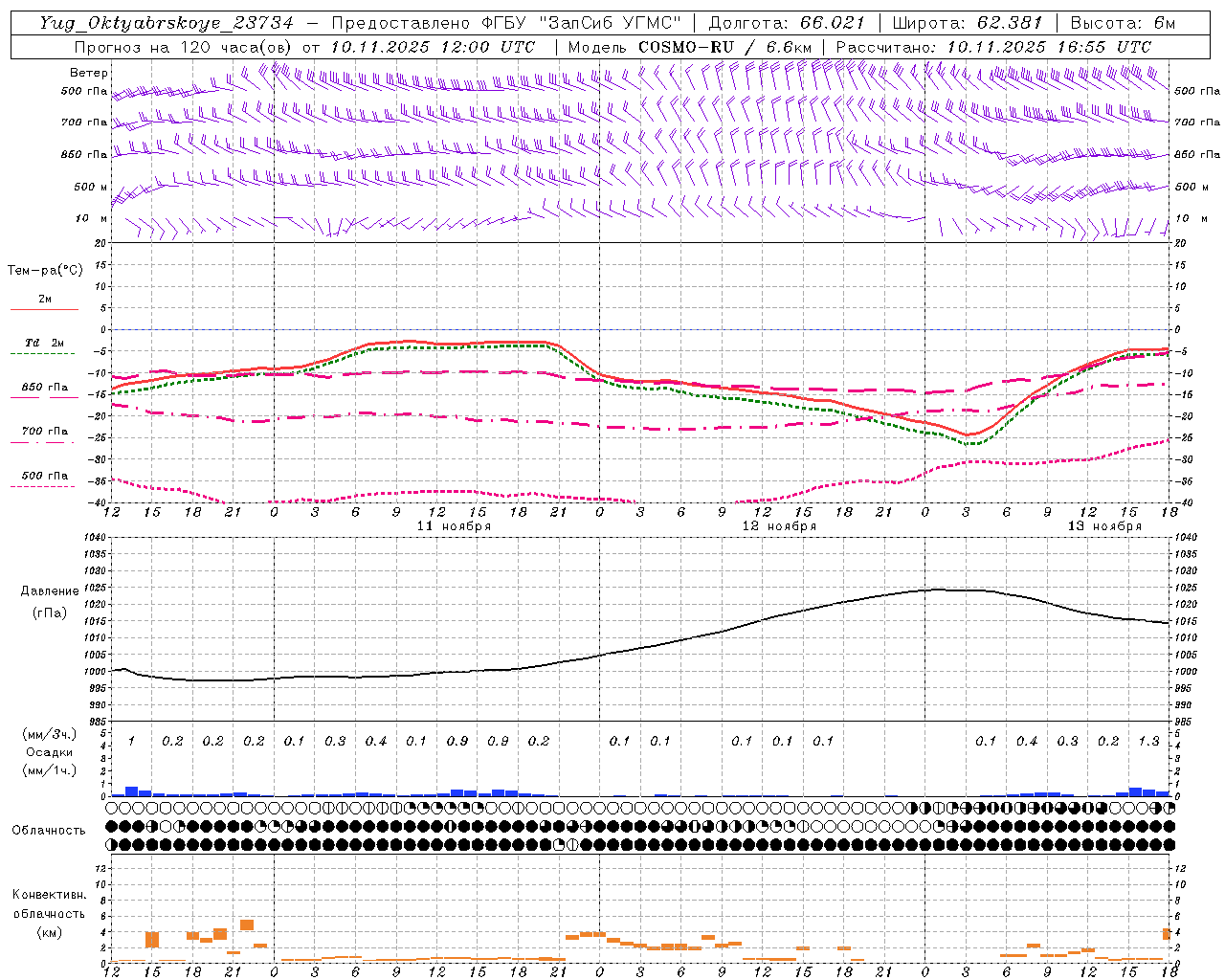Click the '(мм/3ч.)' precipitation unit label
Viewport: 1225px width, 980px height.
tap(50, 734)
